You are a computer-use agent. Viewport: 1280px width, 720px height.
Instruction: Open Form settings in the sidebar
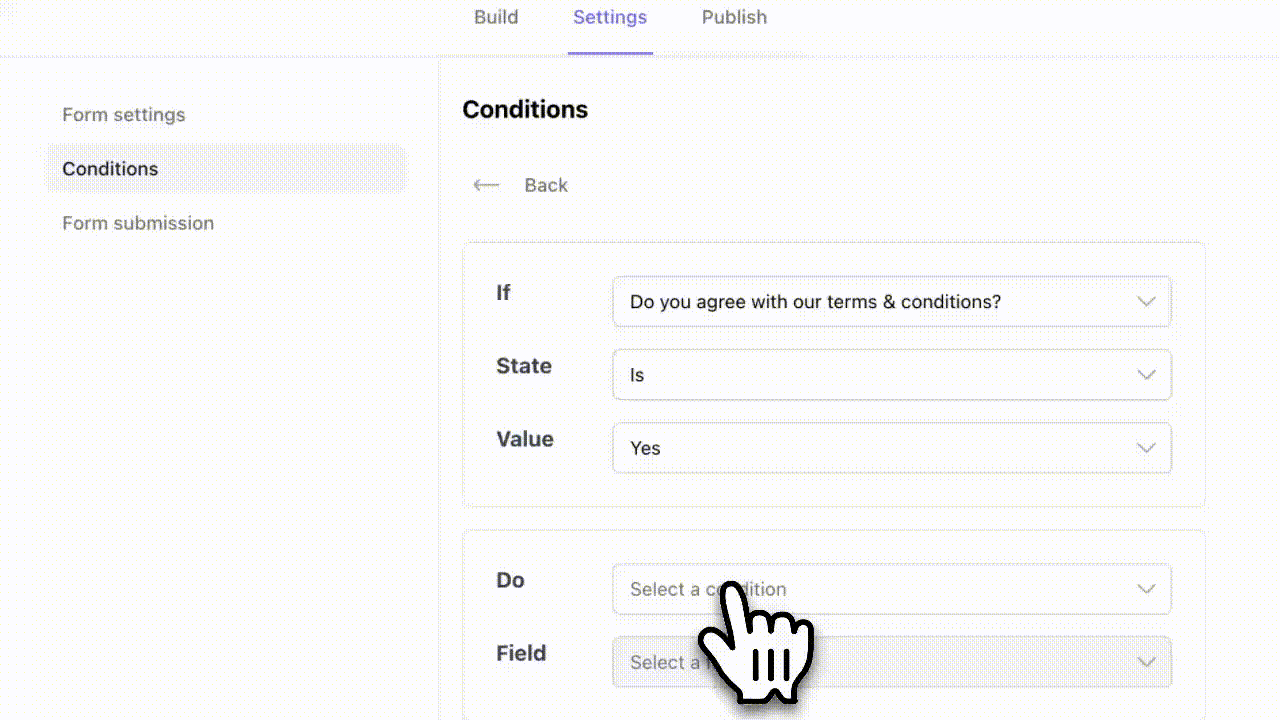coord(124,115)
